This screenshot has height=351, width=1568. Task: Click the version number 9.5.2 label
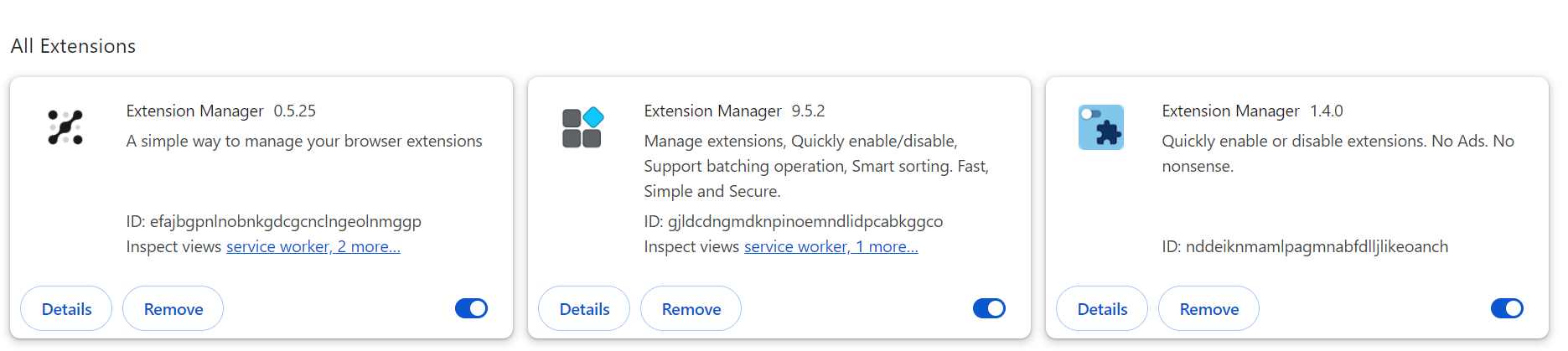[808, 111]
